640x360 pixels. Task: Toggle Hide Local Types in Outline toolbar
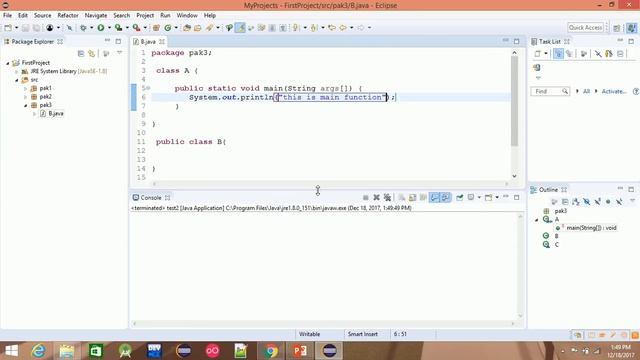pos(619,202)
